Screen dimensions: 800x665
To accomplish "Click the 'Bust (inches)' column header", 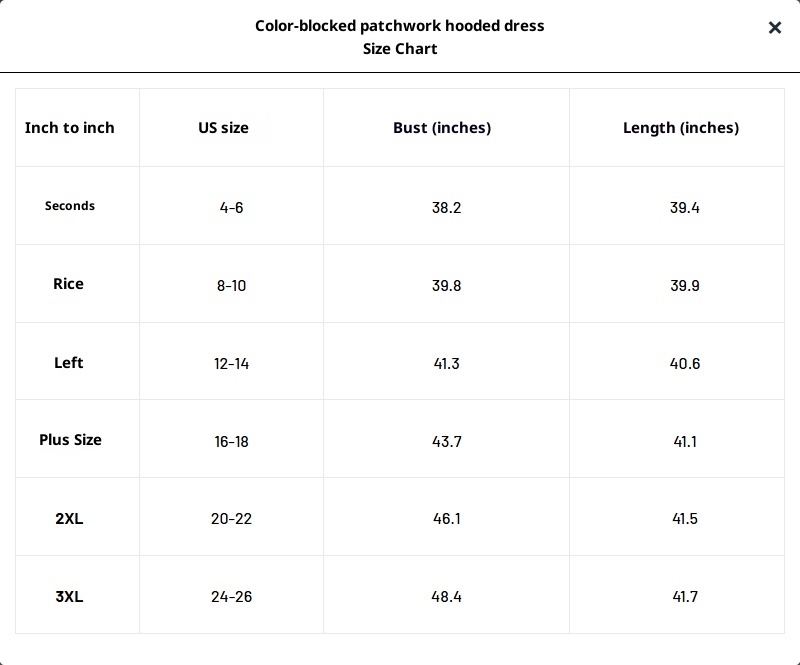I will (x=442, y=128).
